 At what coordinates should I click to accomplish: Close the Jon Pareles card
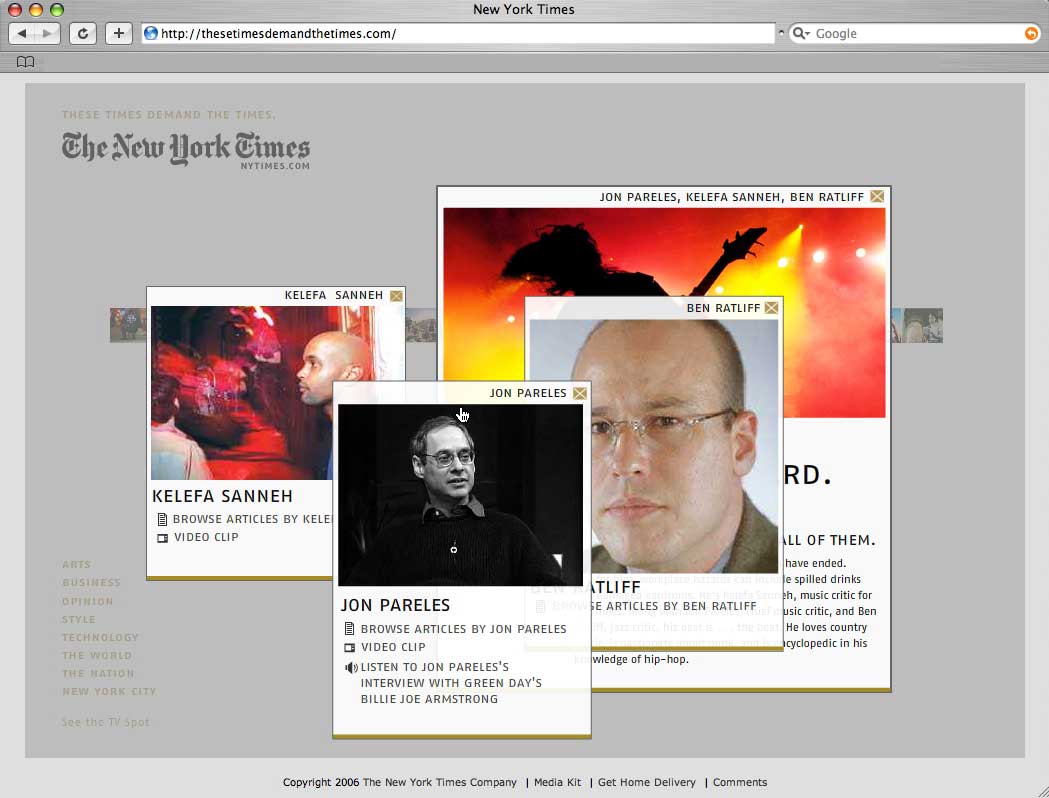pos(580,394)
